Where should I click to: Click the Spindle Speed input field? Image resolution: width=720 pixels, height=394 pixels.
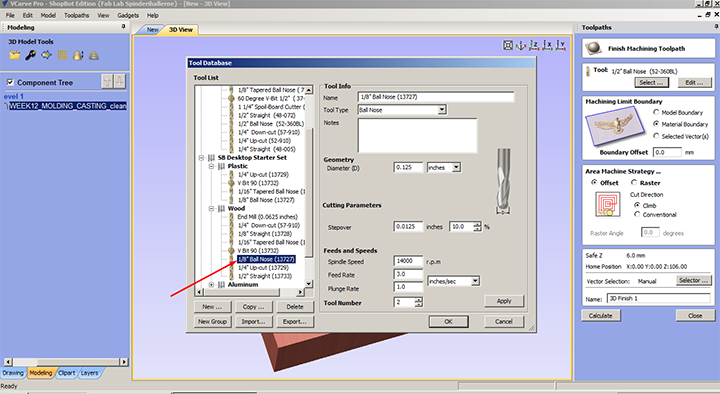(408, 261)
